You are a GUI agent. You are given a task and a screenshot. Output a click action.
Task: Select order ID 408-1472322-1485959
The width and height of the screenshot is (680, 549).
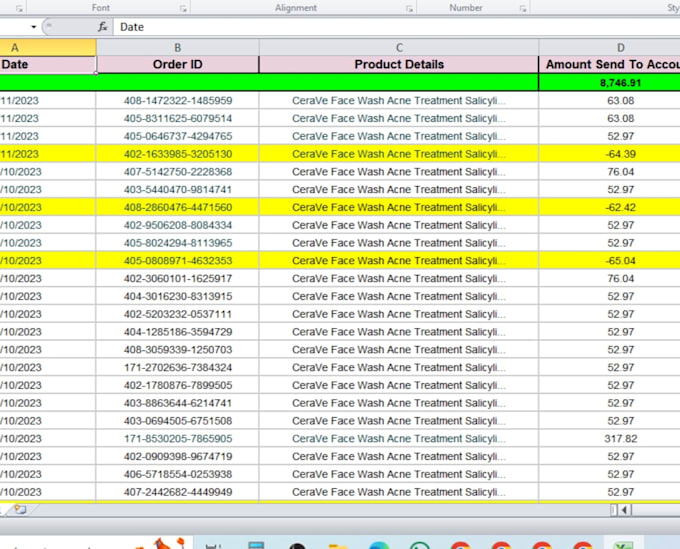click(177, 101)
